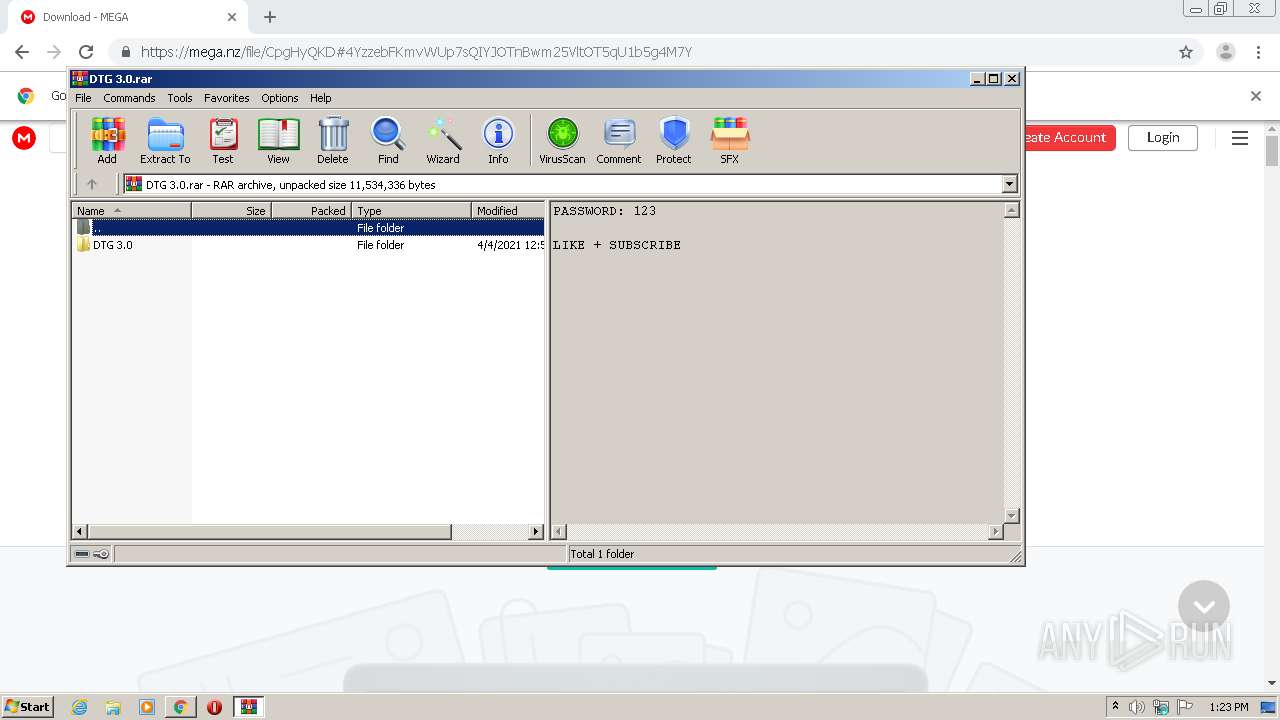The image size is (1280, 720).
Task: Click the Chrome address bar URL
Action: (x=416, y=52)
